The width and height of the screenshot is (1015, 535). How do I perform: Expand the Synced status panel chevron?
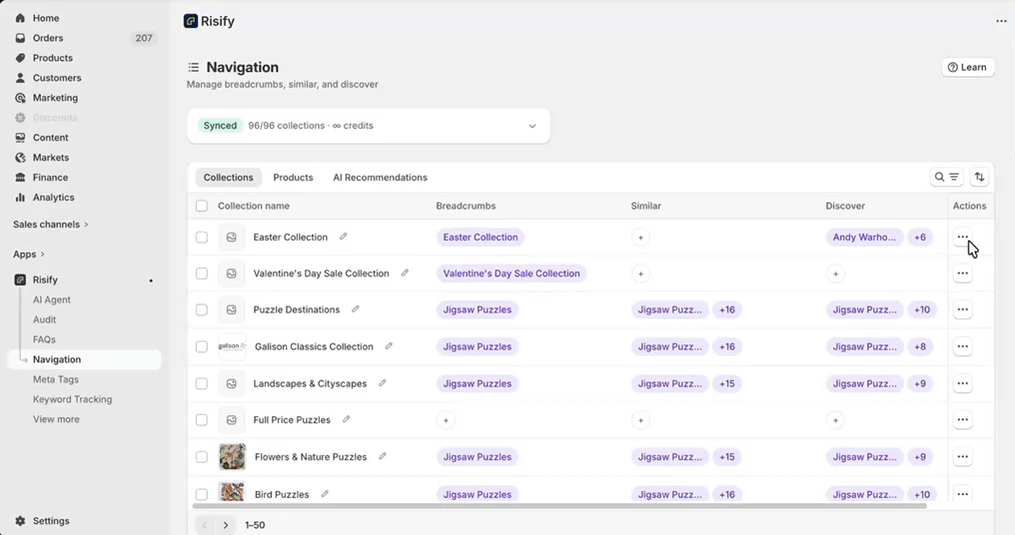coord(532,126)
